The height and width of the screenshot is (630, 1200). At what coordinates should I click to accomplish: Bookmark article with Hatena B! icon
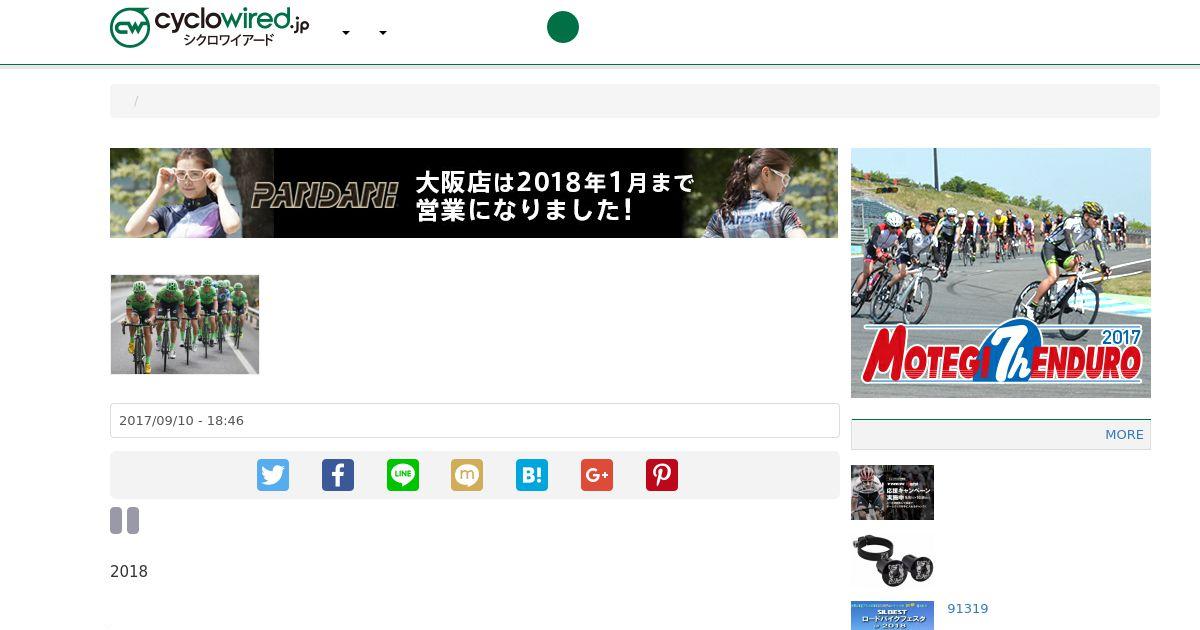pyautogui.click(x=532, y=475)
